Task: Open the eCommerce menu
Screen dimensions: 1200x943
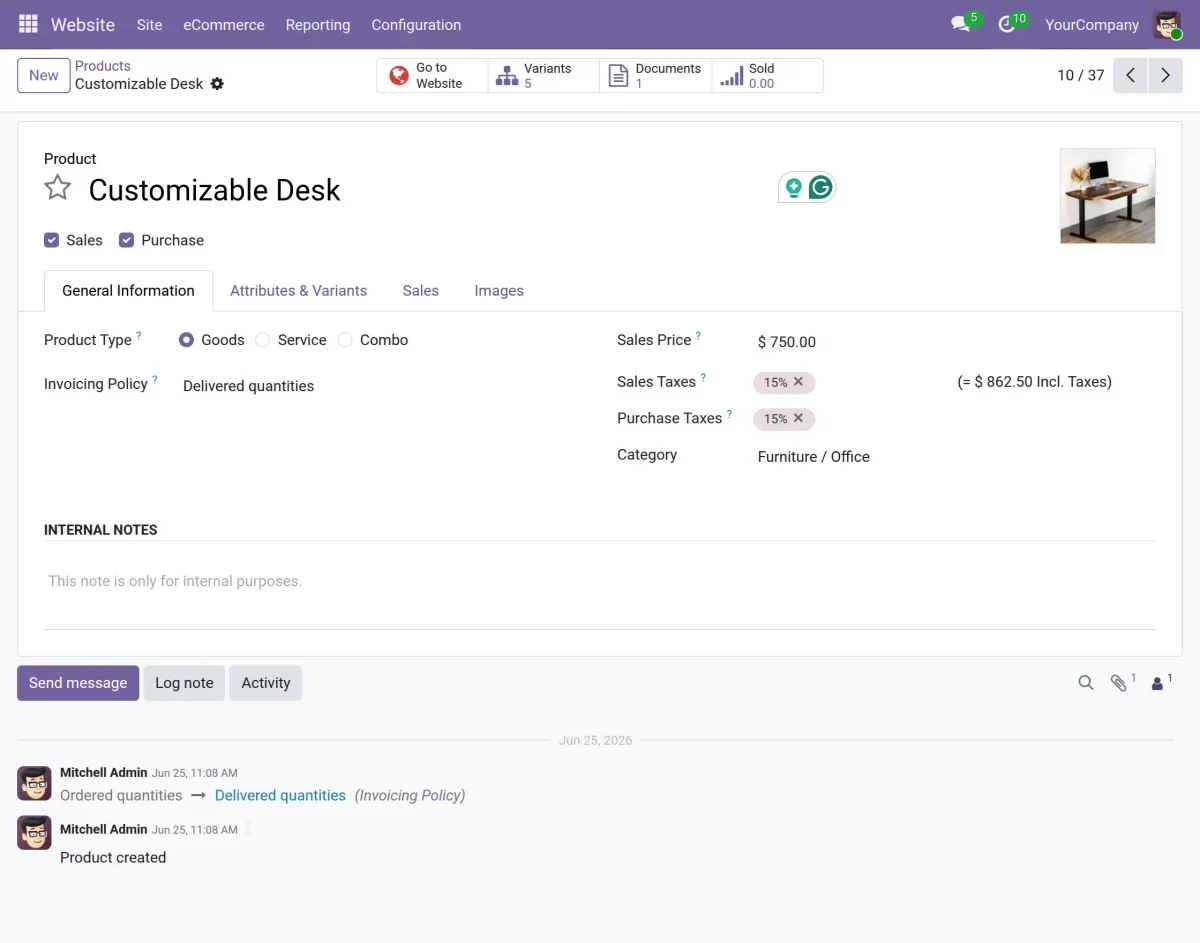Action: (224, 25)
